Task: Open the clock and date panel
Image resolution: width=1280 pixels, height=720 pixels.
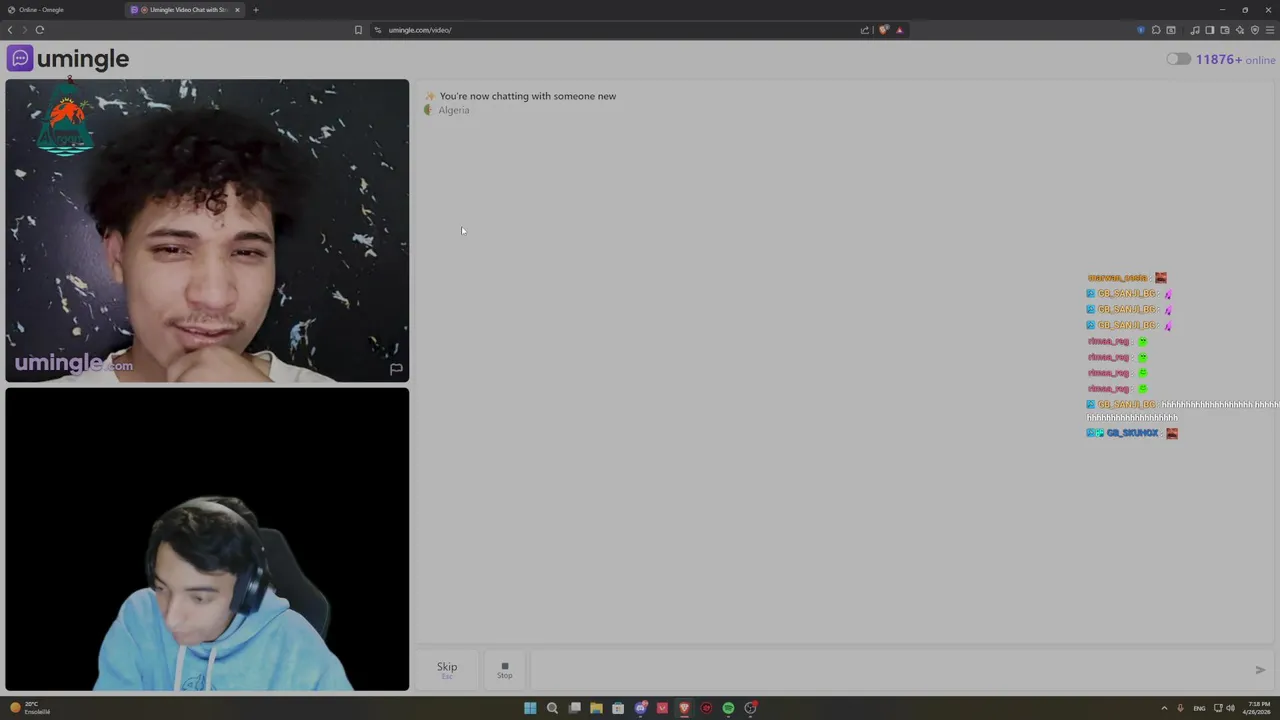Action: (1257, 708)
